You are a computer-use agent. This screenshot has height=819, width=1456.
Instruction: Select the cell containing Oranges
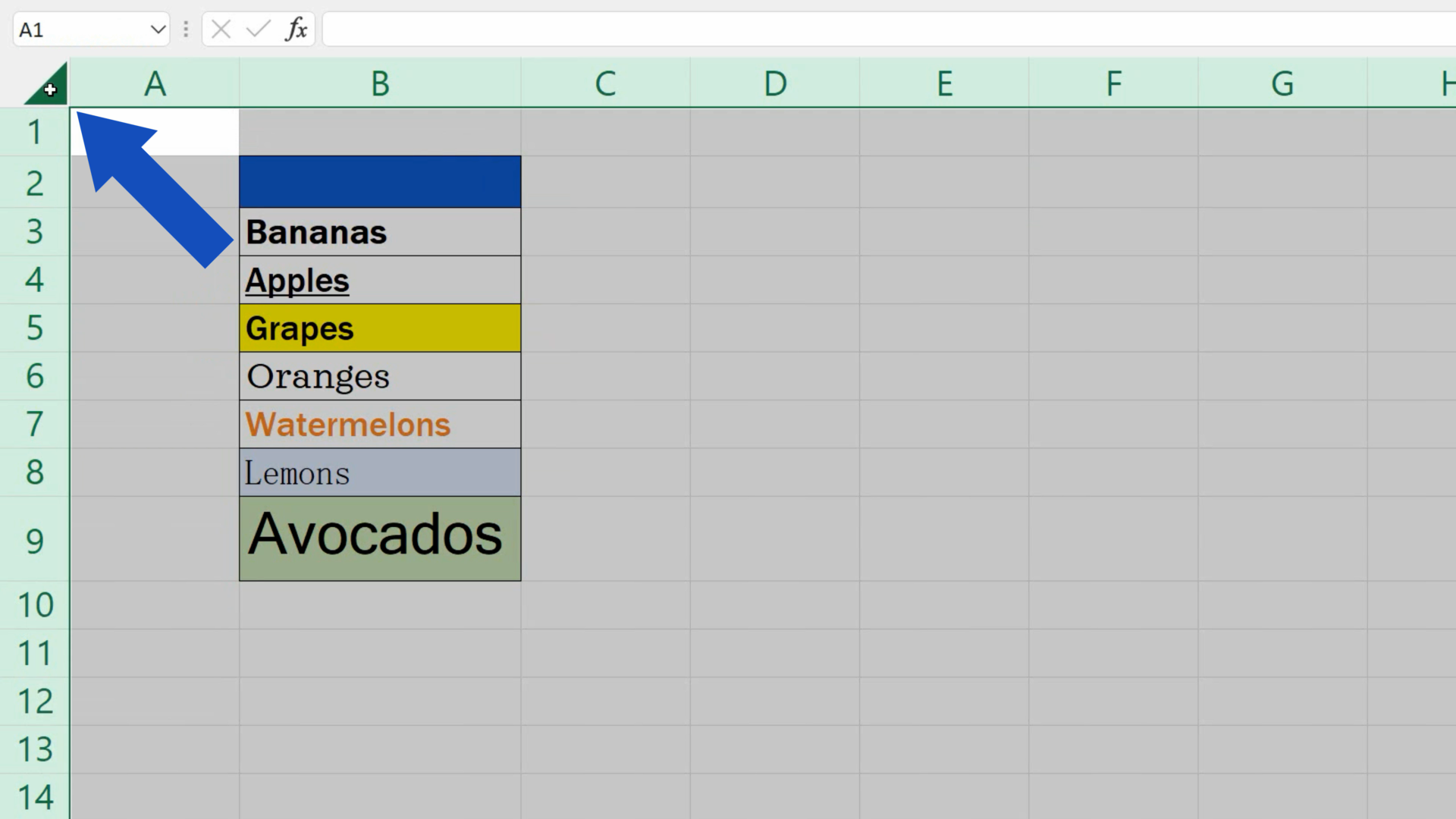(x=379, y=375)
